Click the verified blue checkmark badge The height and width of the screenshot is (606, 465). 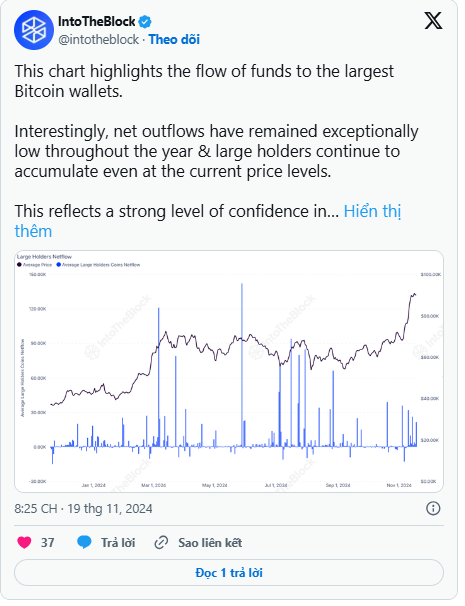(145, 22)
